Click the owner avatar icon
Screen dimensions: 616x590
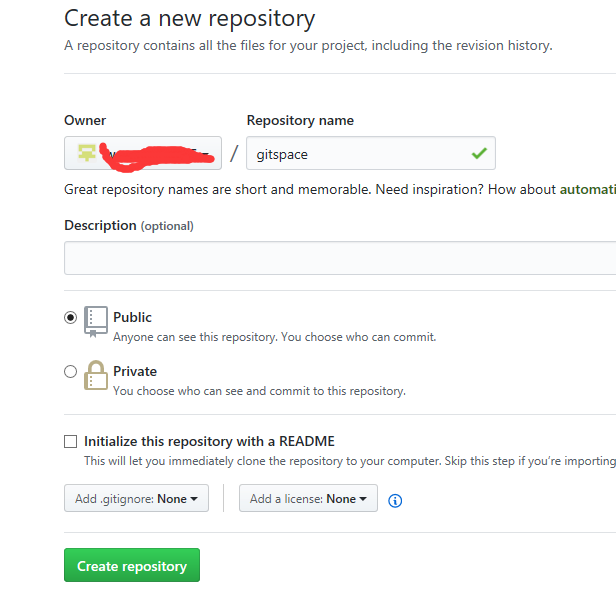pyautogui.click(x=87, y=152)
